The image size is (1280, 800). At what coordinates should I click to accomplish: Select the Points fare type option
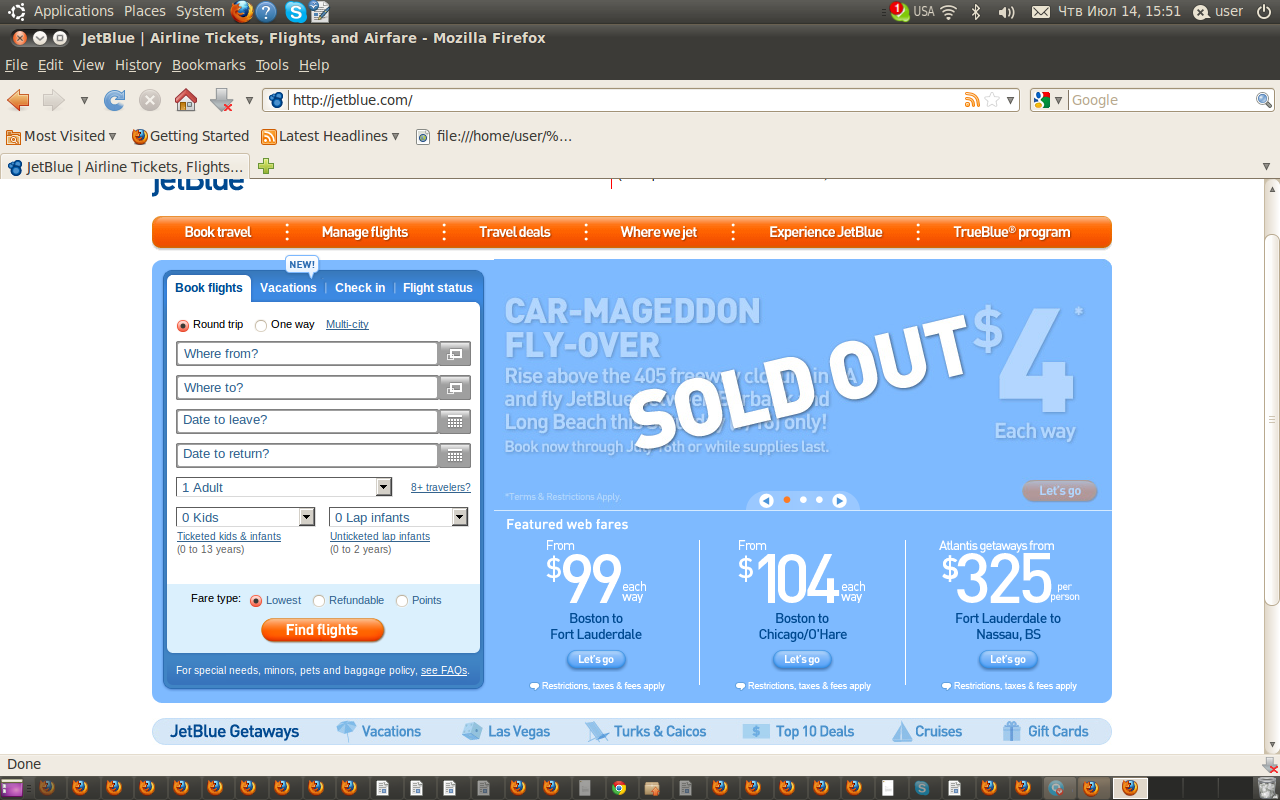click(402, 601)
